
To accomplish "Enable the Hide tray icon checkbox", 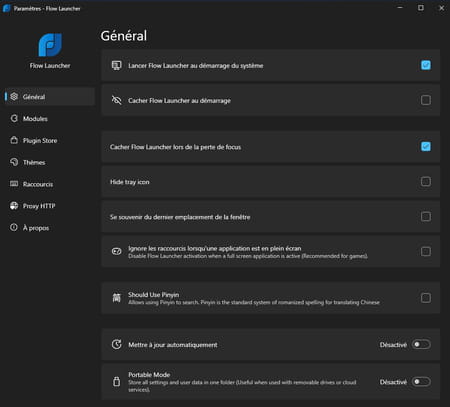I will [426, 182].
